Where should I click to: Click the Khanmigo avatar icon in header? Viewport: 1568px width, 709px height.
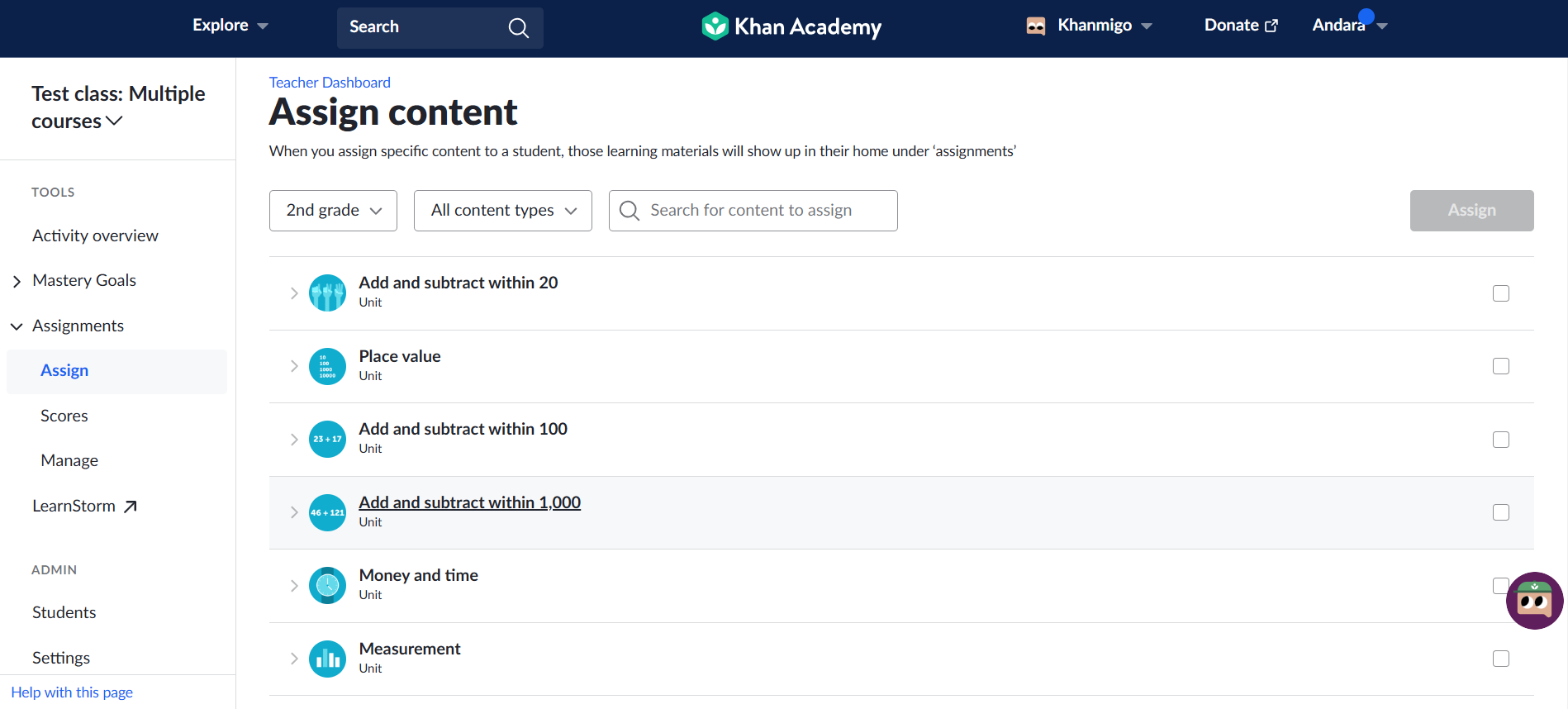tap(1036, 26)
